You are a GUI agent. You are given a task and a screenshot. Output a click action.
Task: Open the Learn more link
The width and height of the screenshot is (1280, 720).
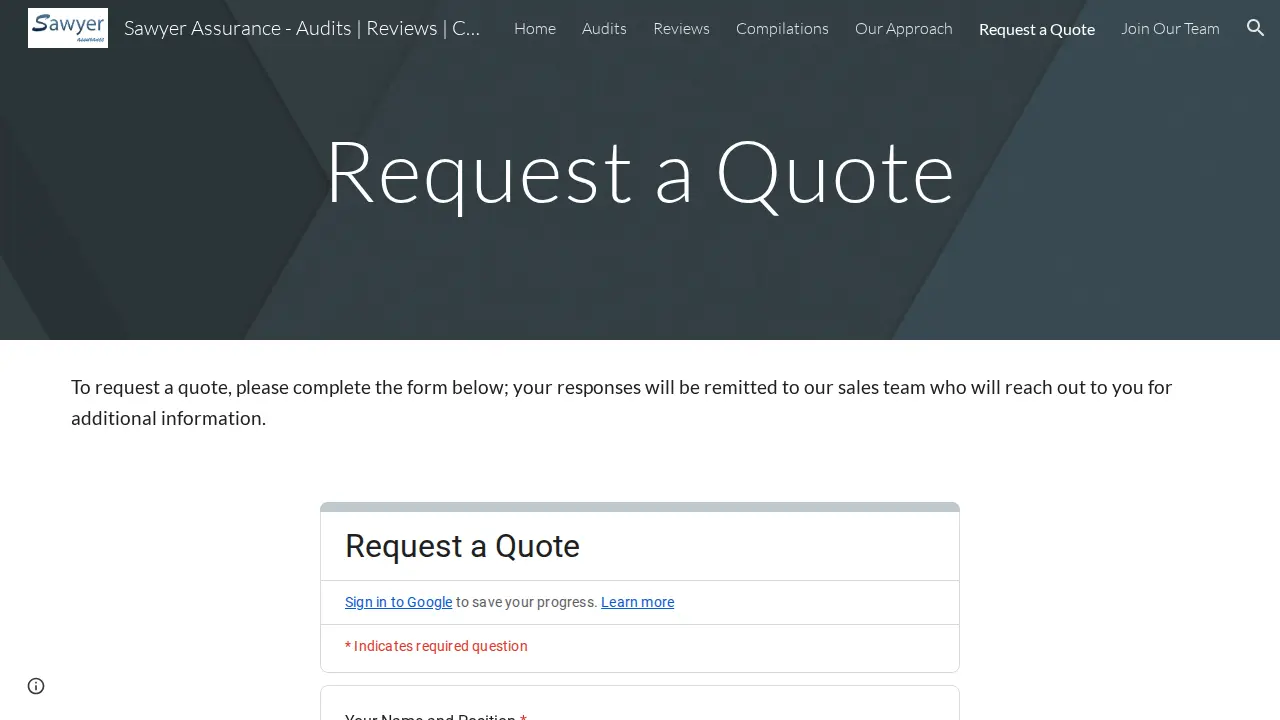point(637,602)
